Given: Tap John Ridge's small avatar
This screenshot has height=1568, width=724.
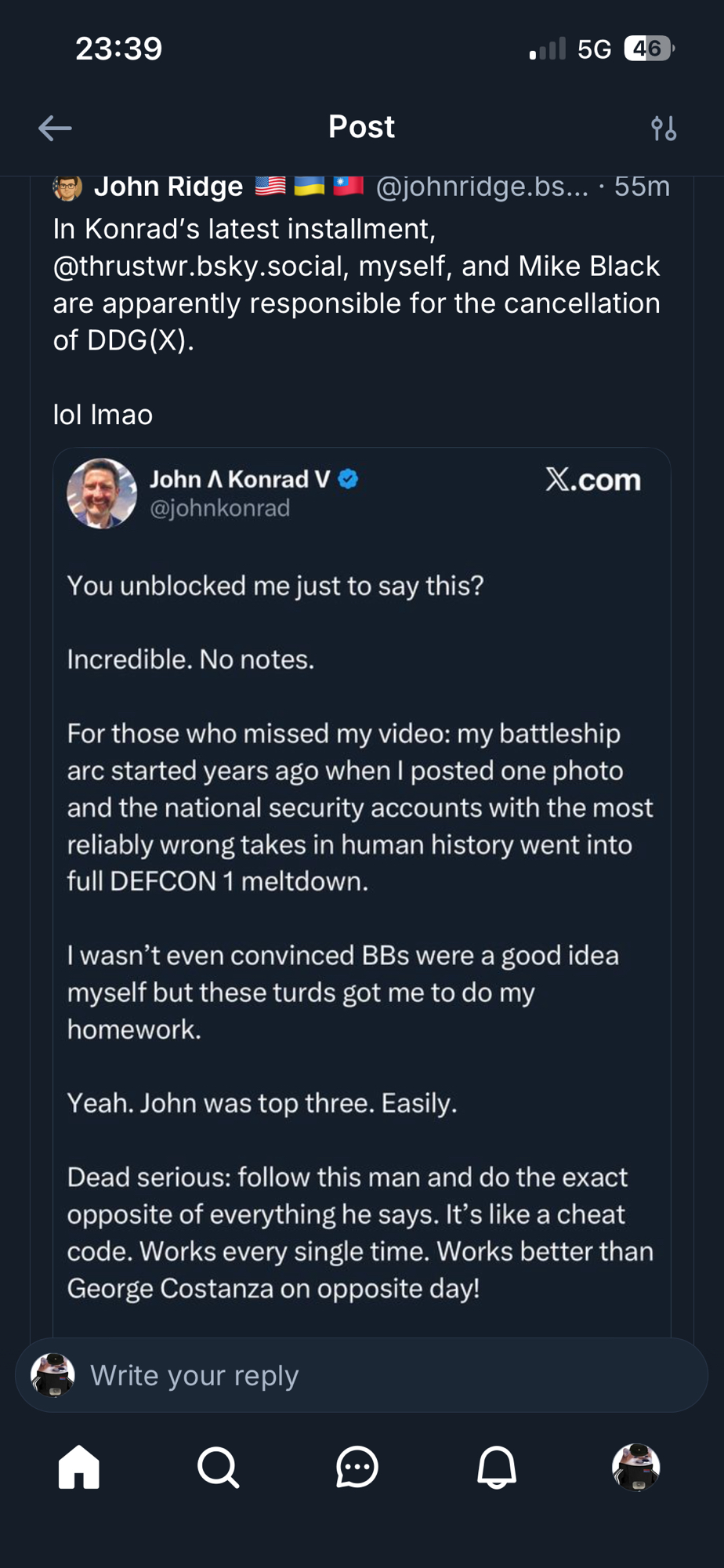Looking at the screenshot, I should tap(67, 187).
